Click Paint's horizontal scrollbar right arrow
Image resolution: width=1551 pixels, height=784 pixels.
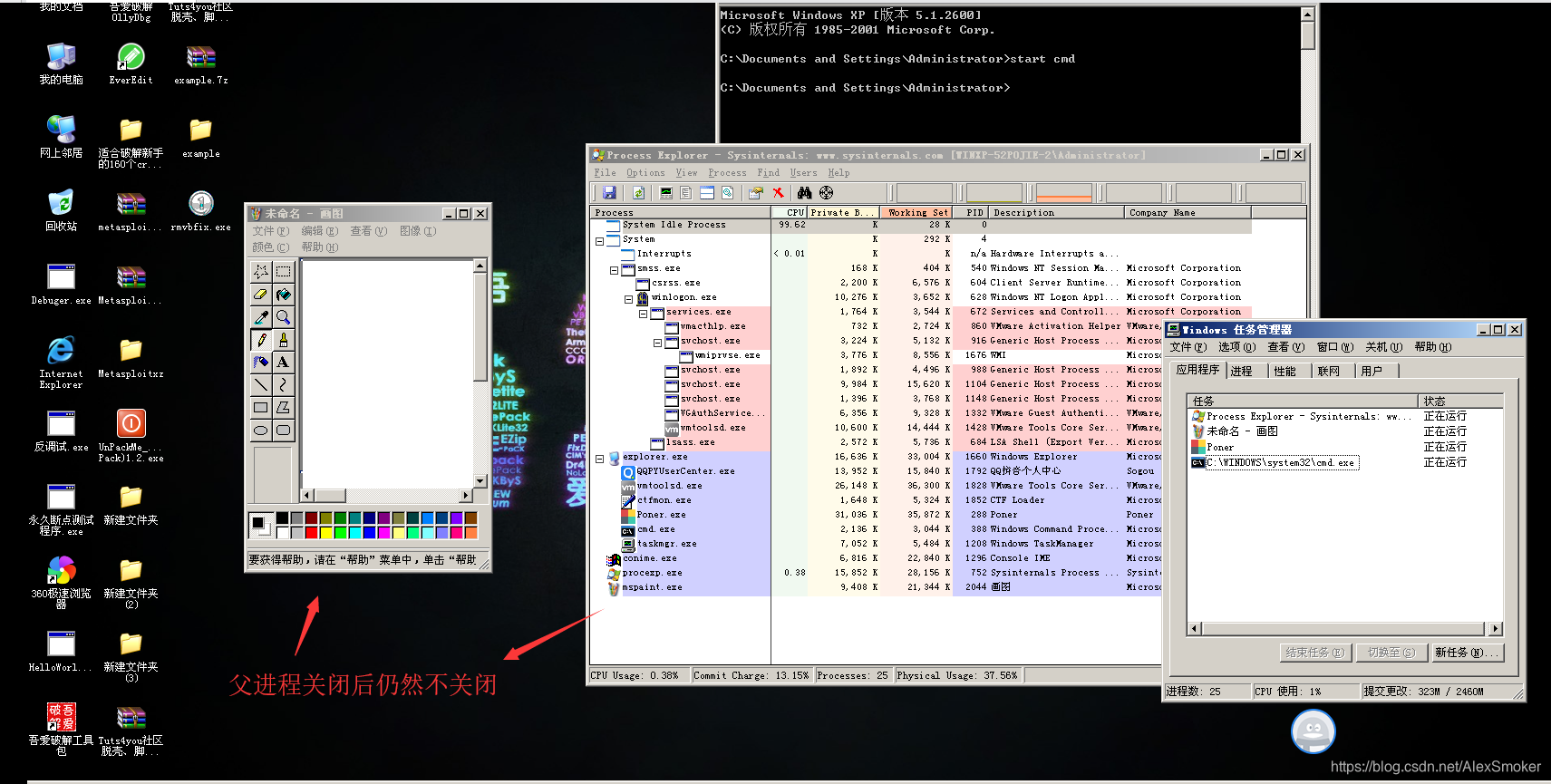tap(466, 495)
